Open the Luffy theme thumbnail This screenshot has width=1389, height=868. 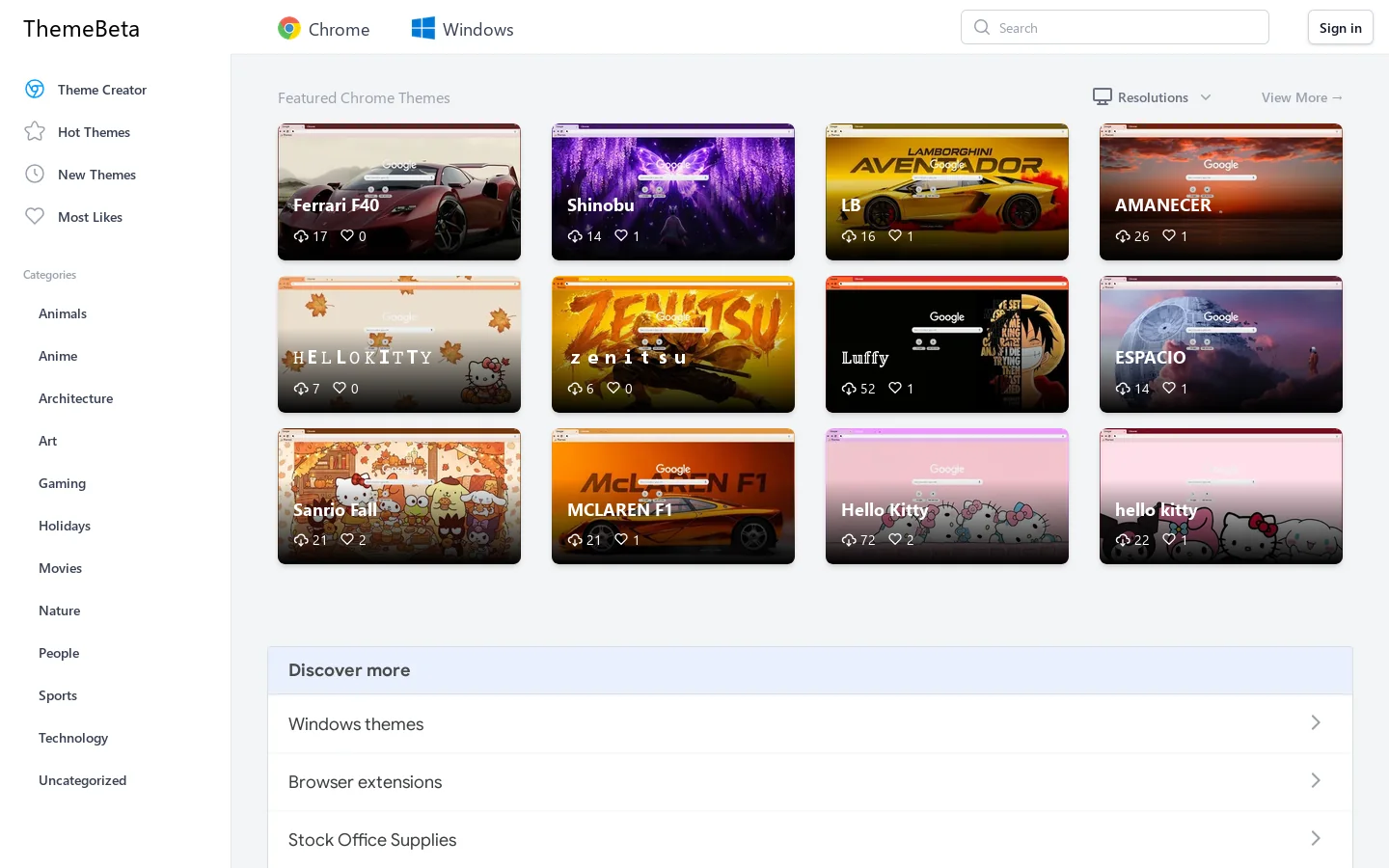tap(947, 344)
